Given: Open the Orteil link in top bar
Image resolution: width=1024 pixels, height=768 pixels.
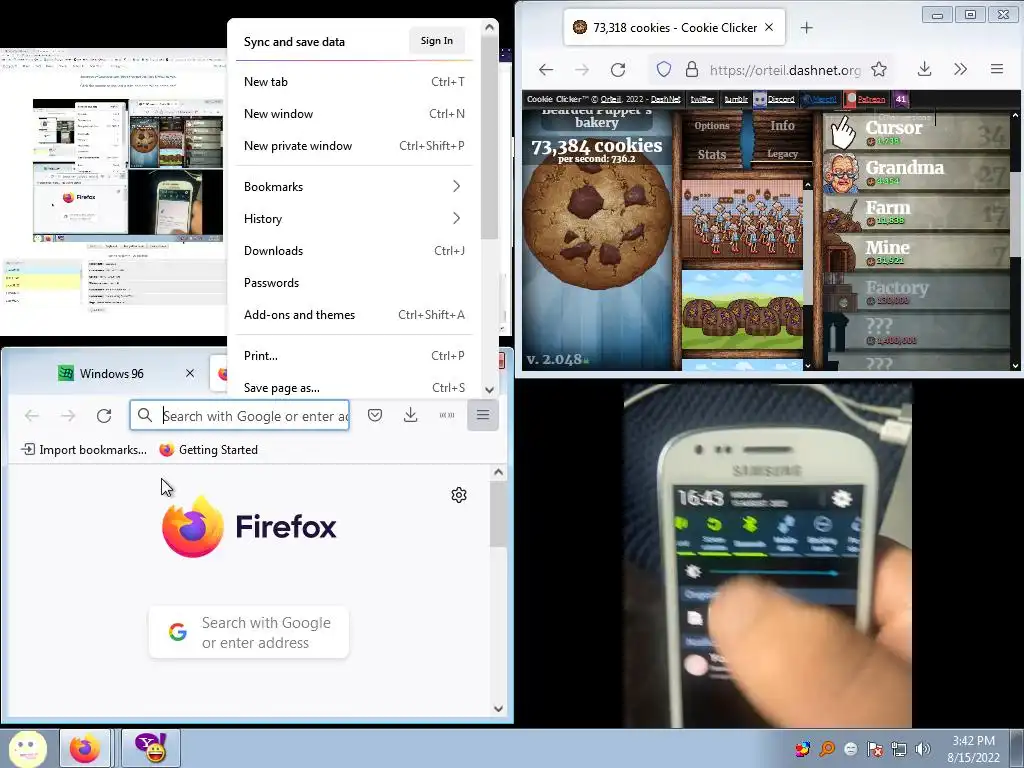Looking at the screenshot, I should click(611, 99).
